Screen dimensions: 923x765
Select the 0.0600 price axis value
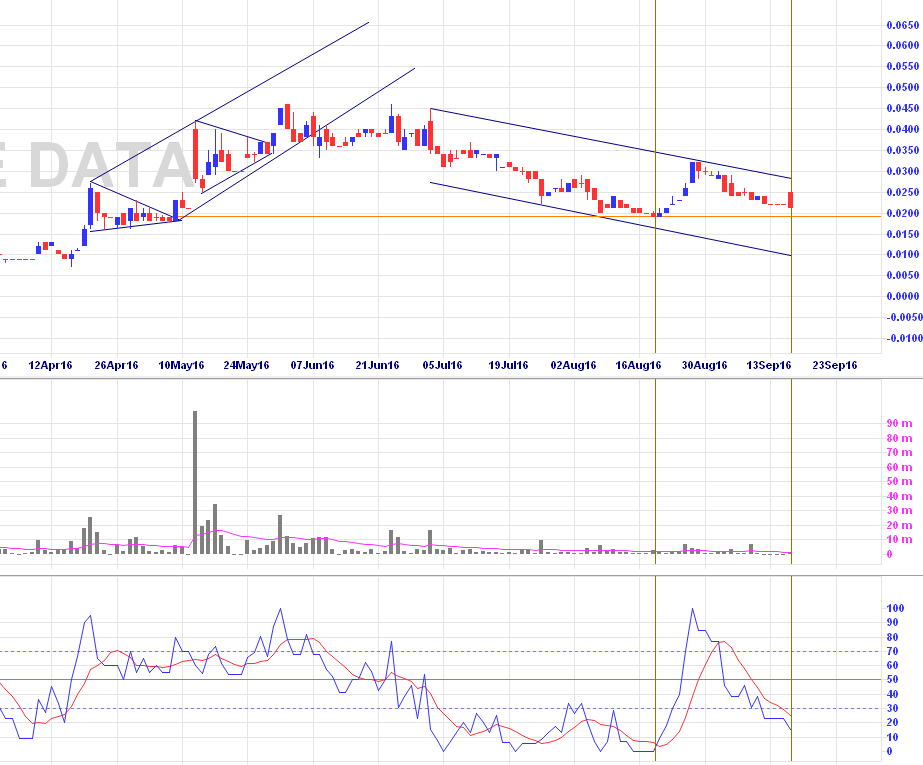902,45
